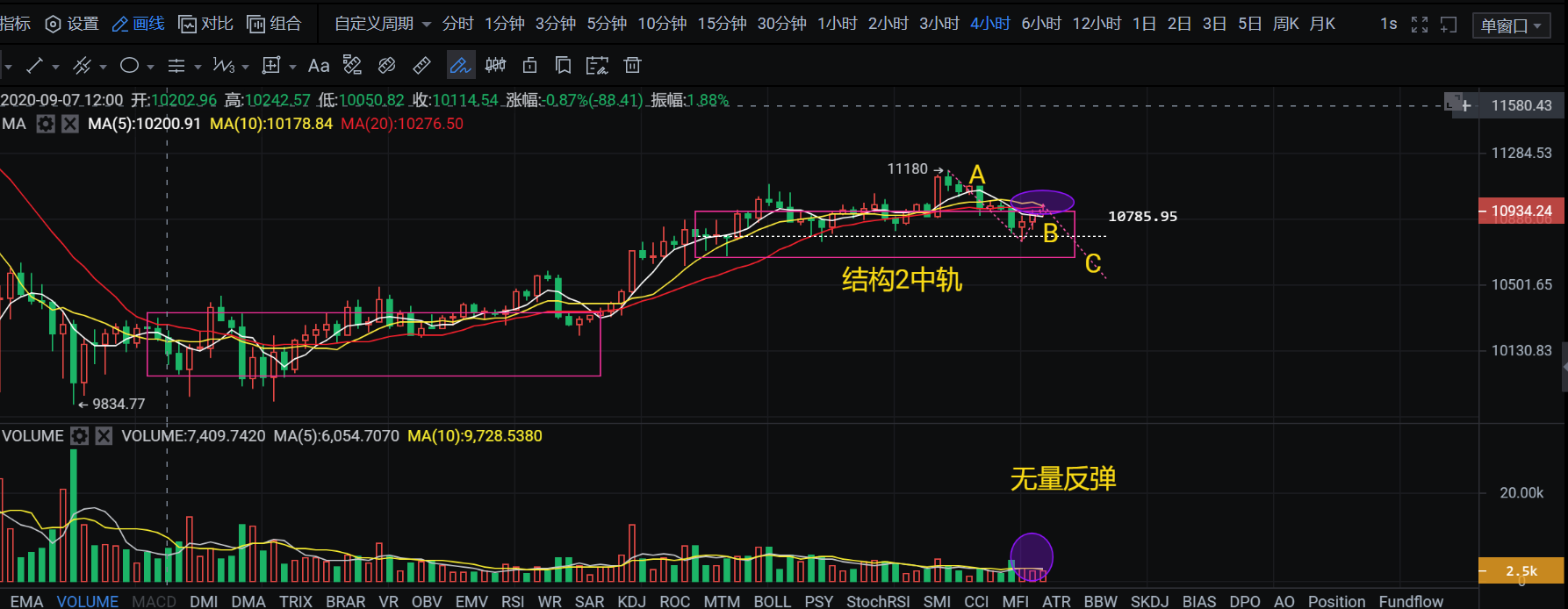Enable the CCI indicator
Viewport: 1568px width, 609px height.
[976, 601]
